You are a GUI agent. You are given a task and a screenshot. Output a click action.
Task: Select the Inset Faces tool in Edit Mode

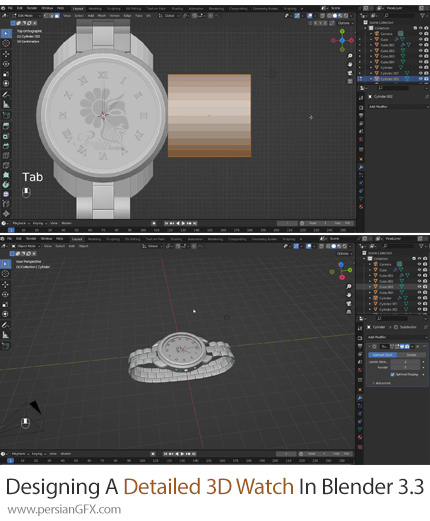(6, 136)
